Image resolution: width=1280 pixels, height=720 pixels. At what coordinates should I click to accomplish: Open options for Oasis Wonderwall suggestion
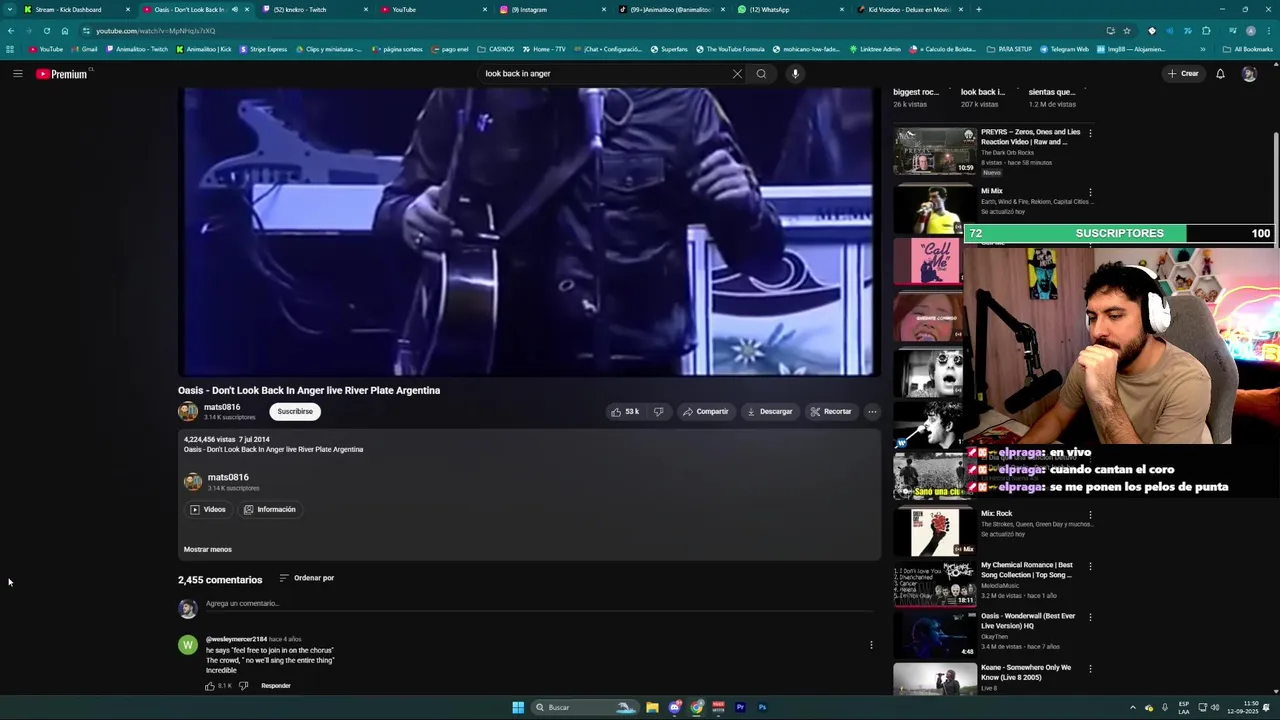pos(1090,617)
